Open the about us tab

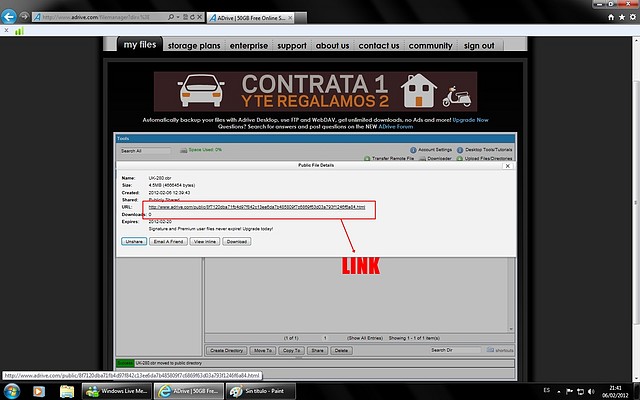coord(332,46)
